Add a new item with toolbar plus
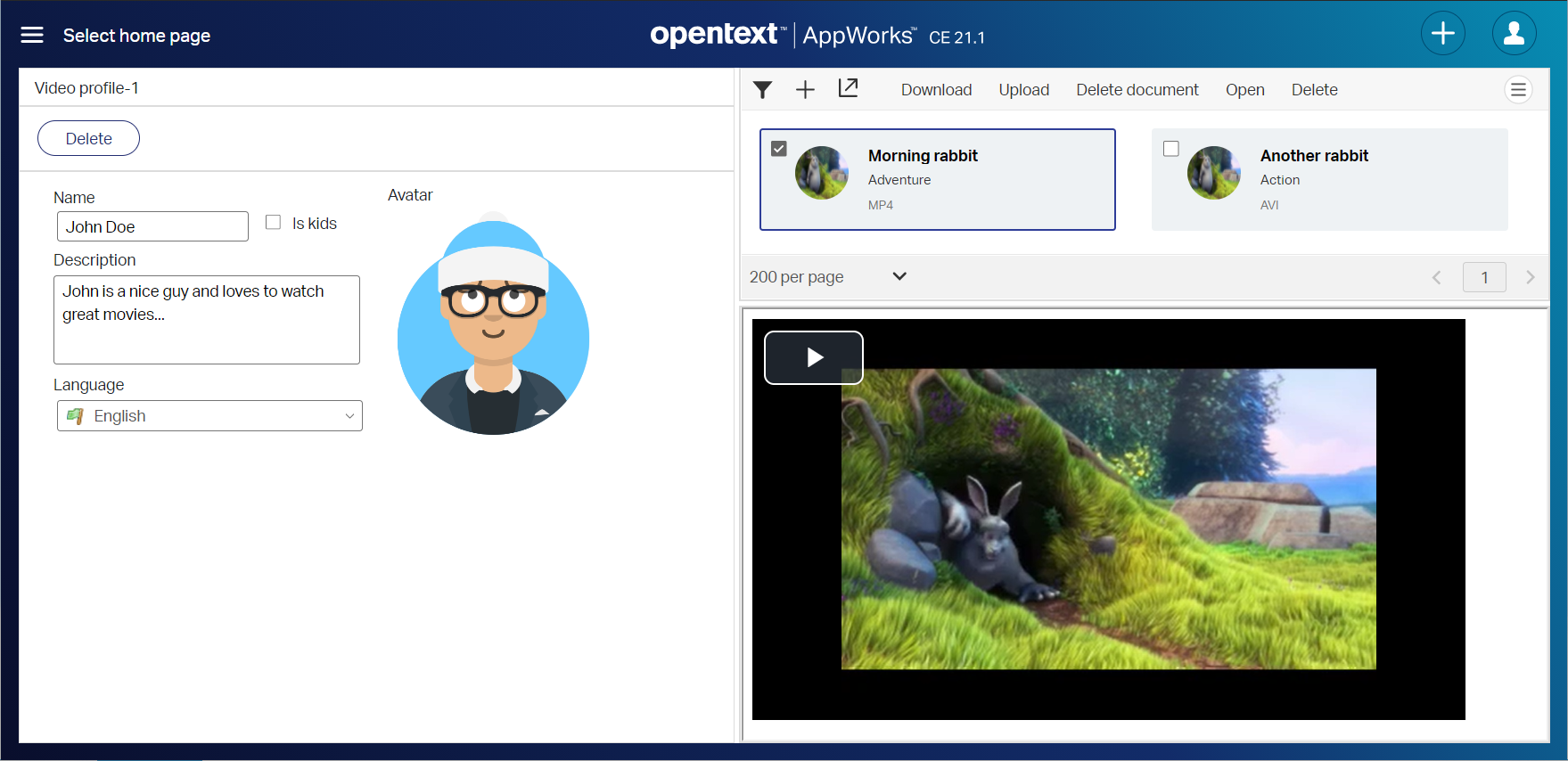 (x=805, y=90)
